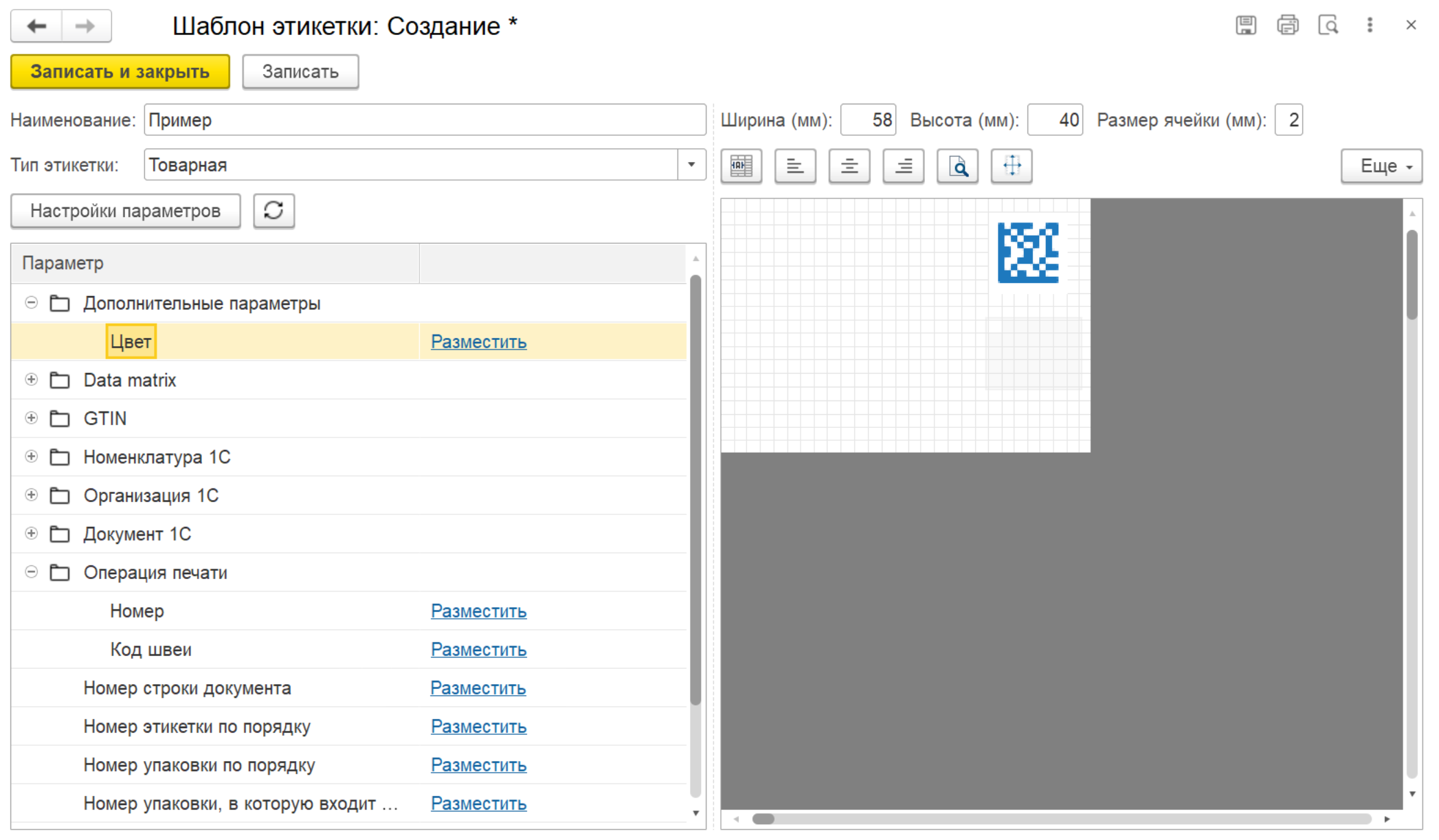Screen dimensions: 1439x840
Task: Expand the Номенклатура 1С group
Action: click(31, 456)
